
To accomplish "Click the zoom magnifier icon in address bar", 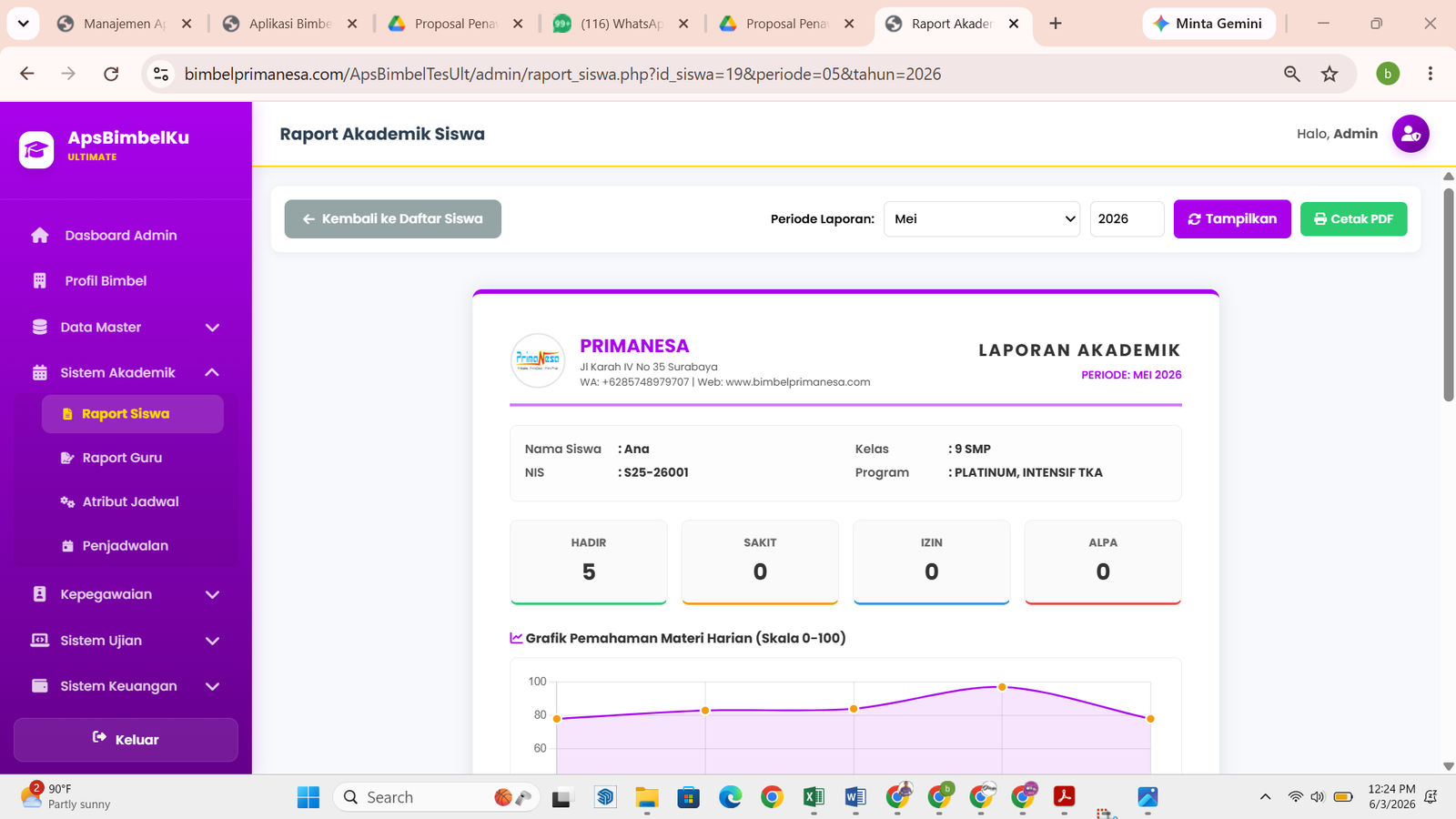I will pos(1291,74).
